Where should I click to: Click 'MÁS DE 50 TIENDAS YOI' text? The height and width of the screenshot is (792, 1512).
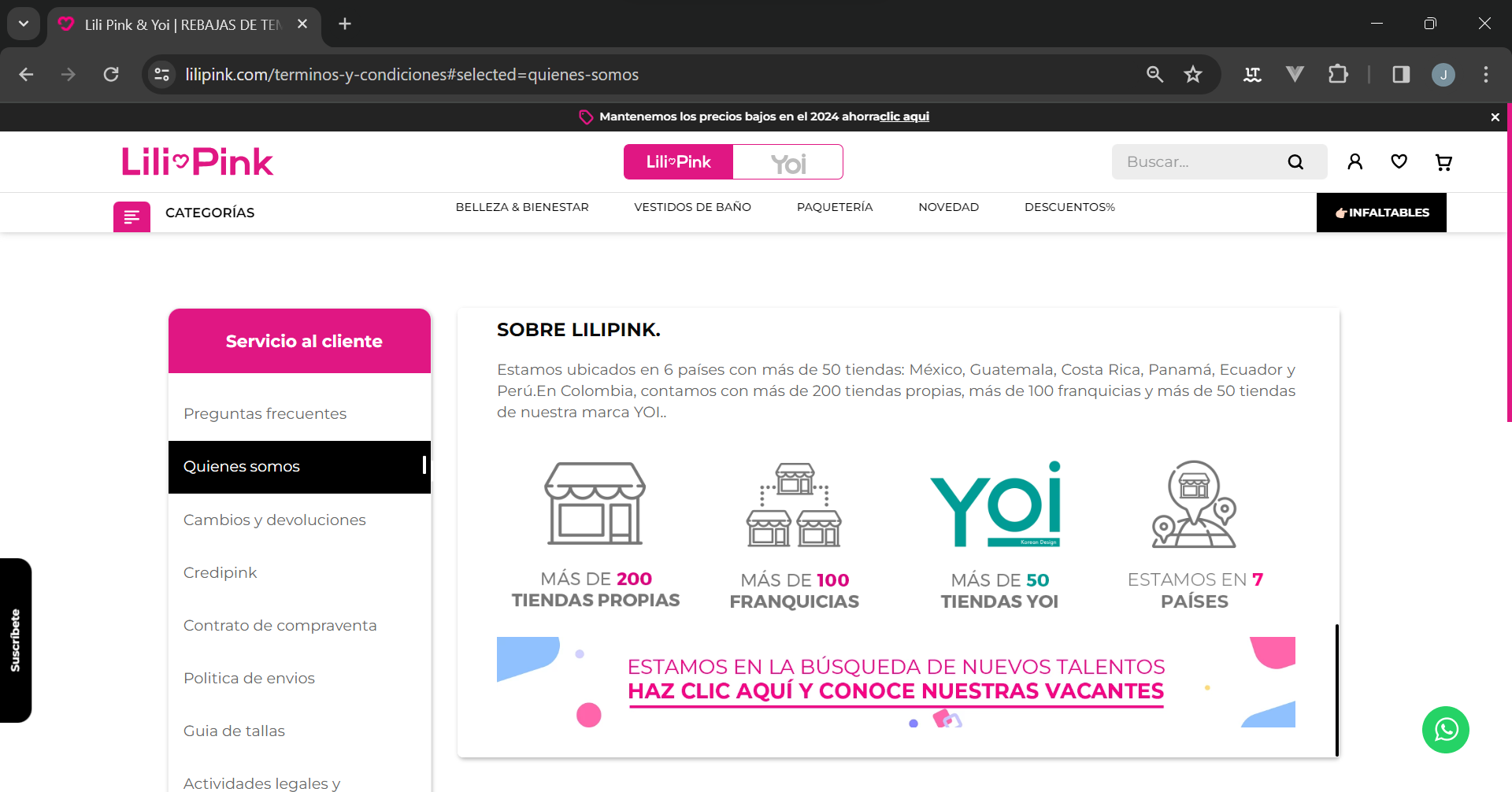point(999,590)
